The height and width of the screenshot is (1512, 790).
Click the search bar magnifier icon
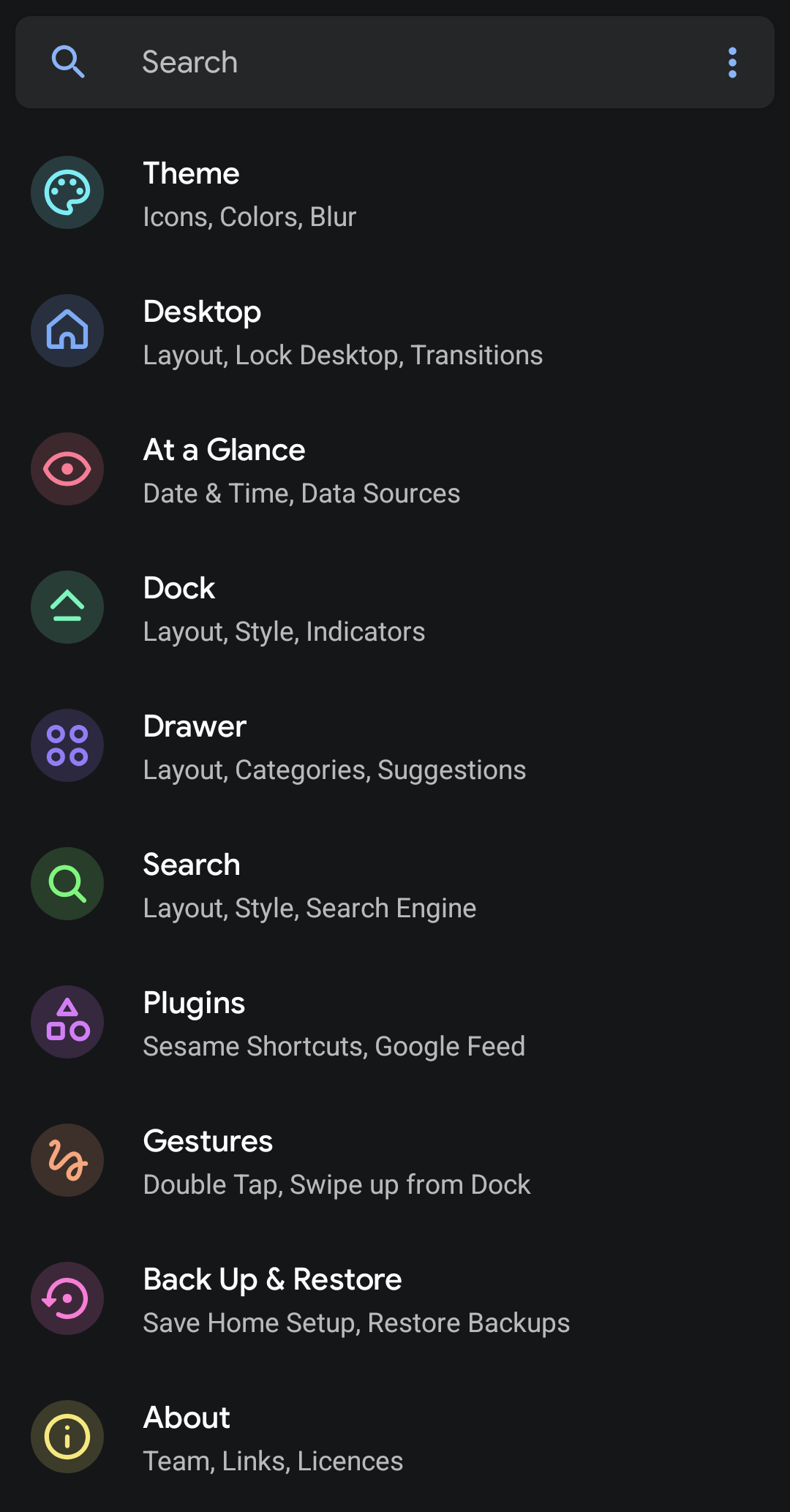tap(68, 62)
